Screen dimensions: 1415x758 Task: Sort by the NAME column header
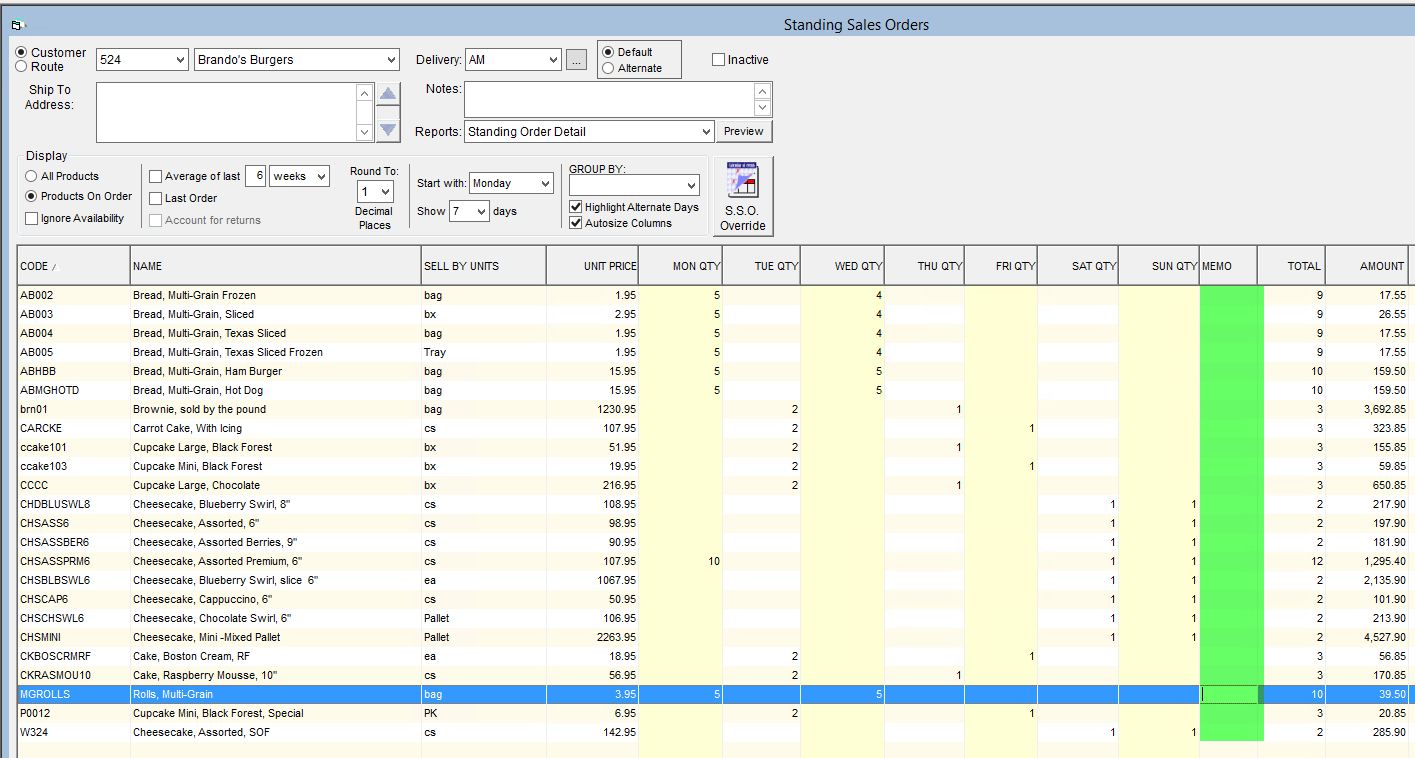coord(276,266)
